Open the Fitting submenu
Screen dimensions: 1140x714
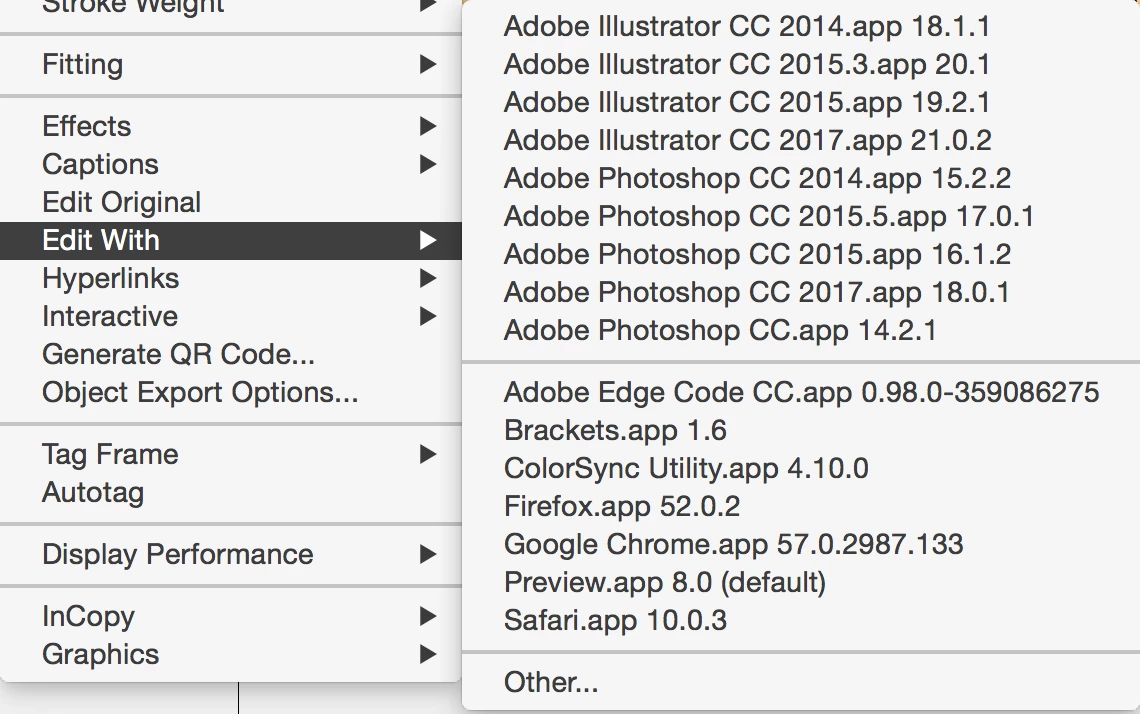pos(83,65)
